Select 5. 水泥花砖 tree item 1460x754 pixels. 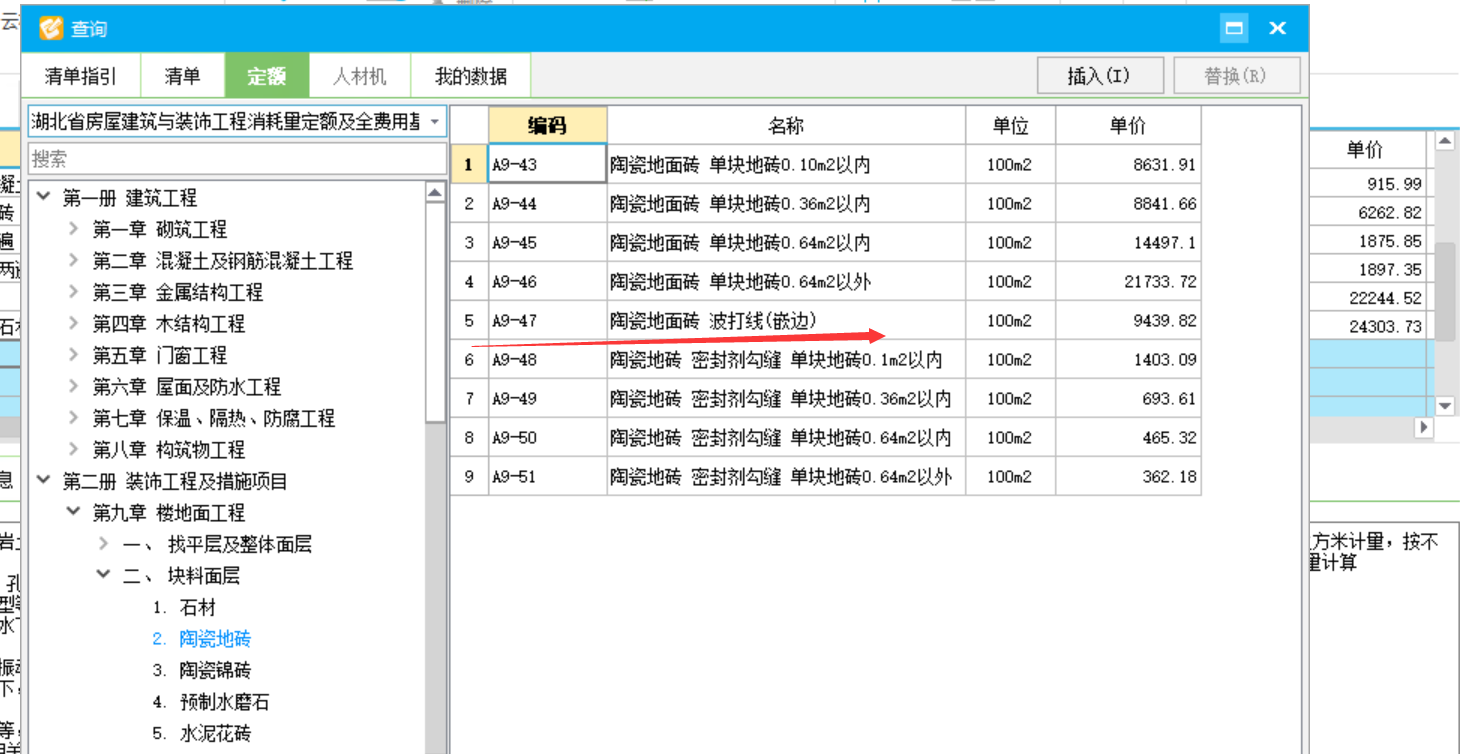tap(202, 733)
